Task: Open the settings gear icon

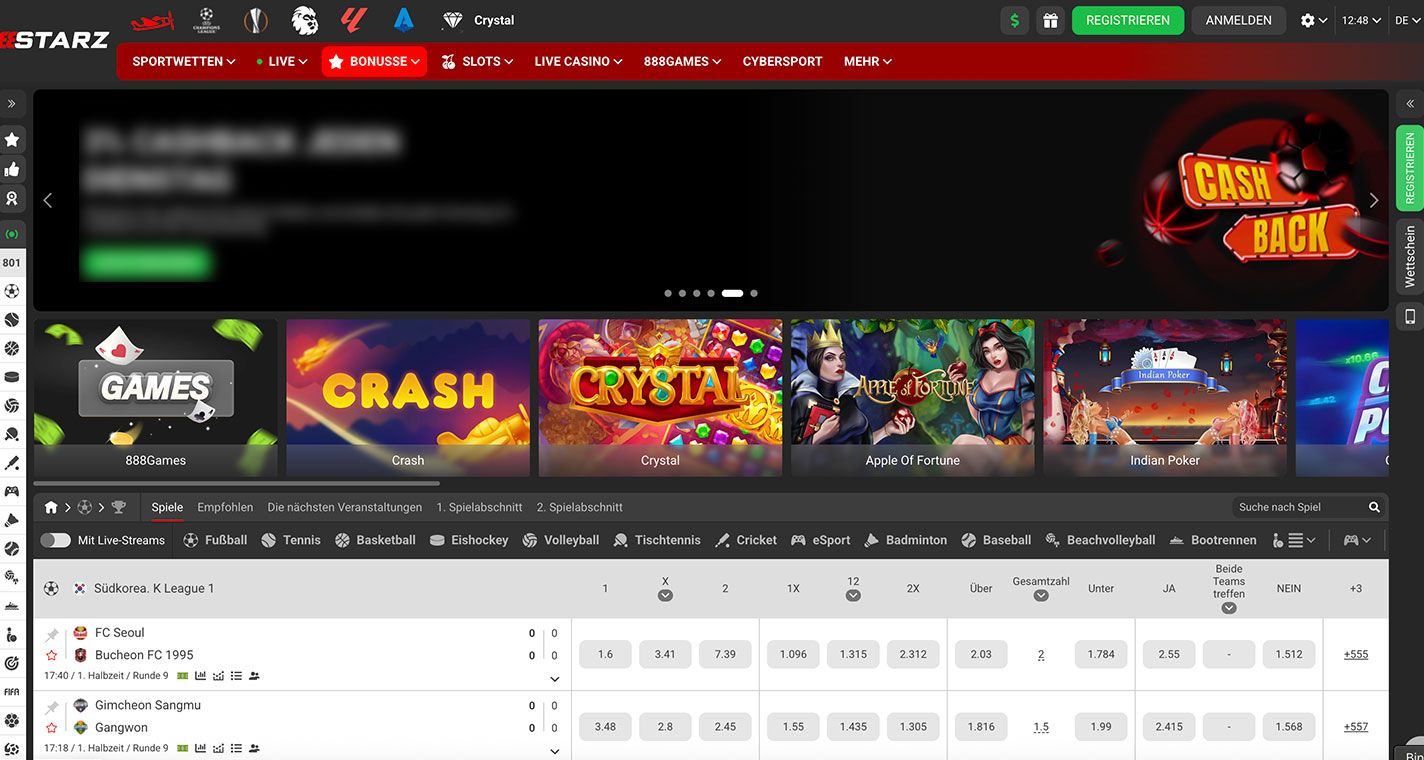Action: (x=1307, y=20)
